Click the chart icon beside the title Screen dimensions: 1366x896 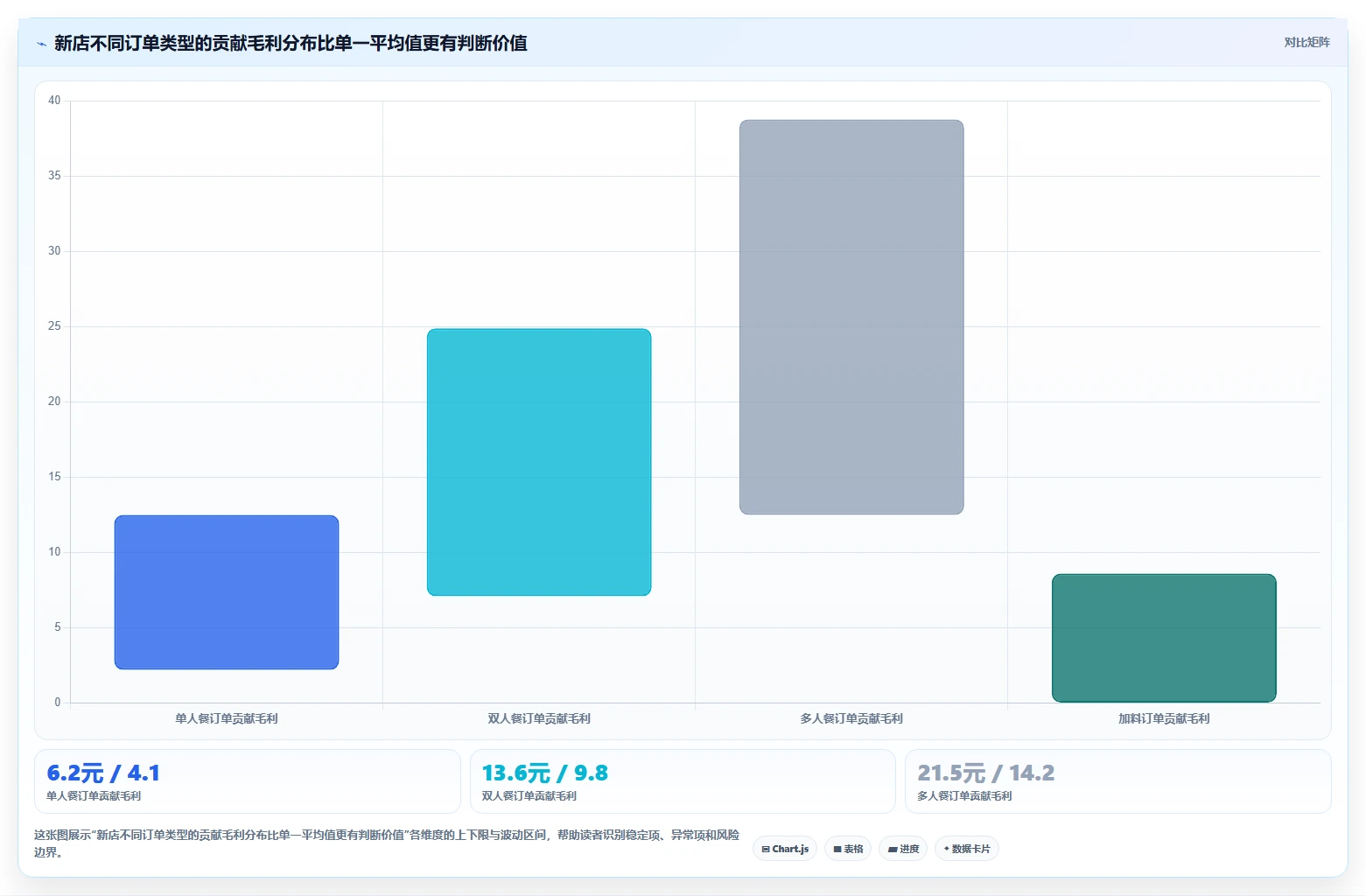pos(41,44)
